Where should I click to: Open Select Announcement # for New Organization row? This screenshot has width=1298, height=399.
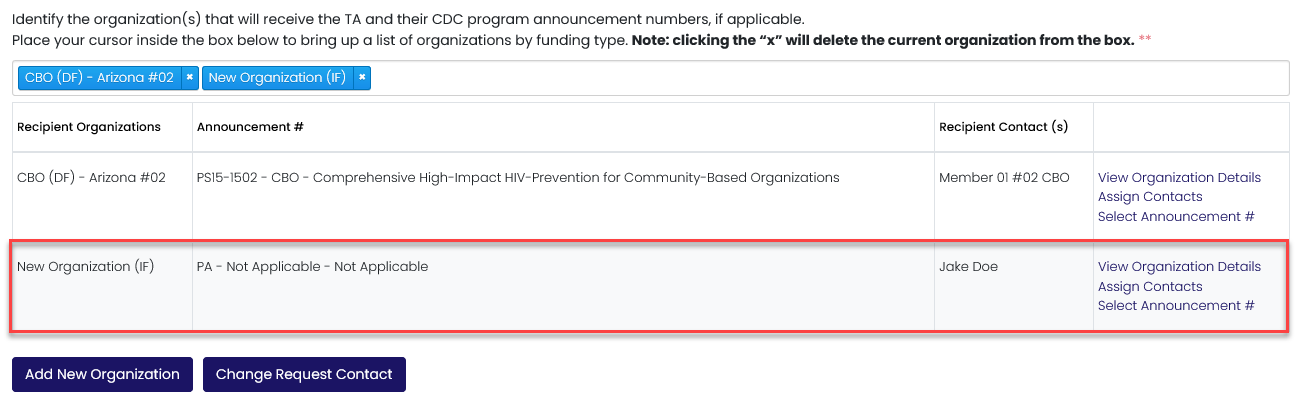(x=1176, y=306)
